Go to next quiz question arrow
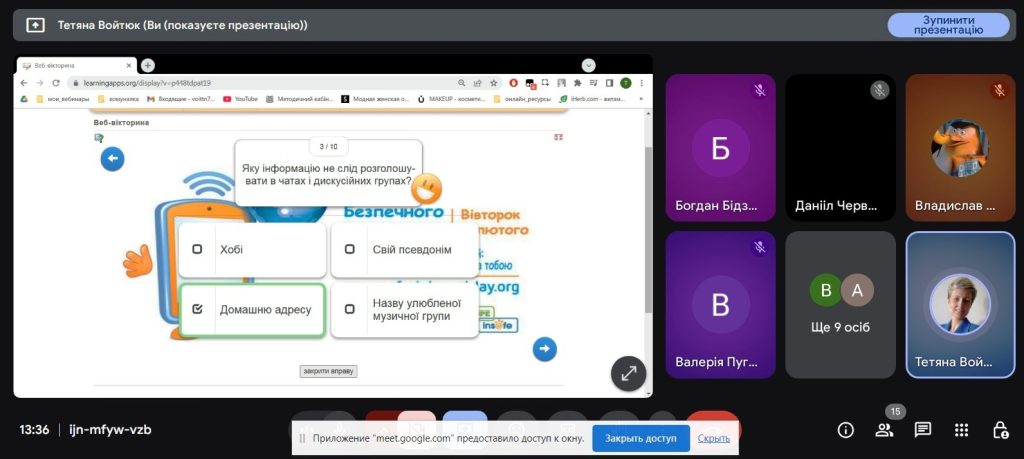The width and height of the screenshot is (1024, 459). (x=544, y=348)
